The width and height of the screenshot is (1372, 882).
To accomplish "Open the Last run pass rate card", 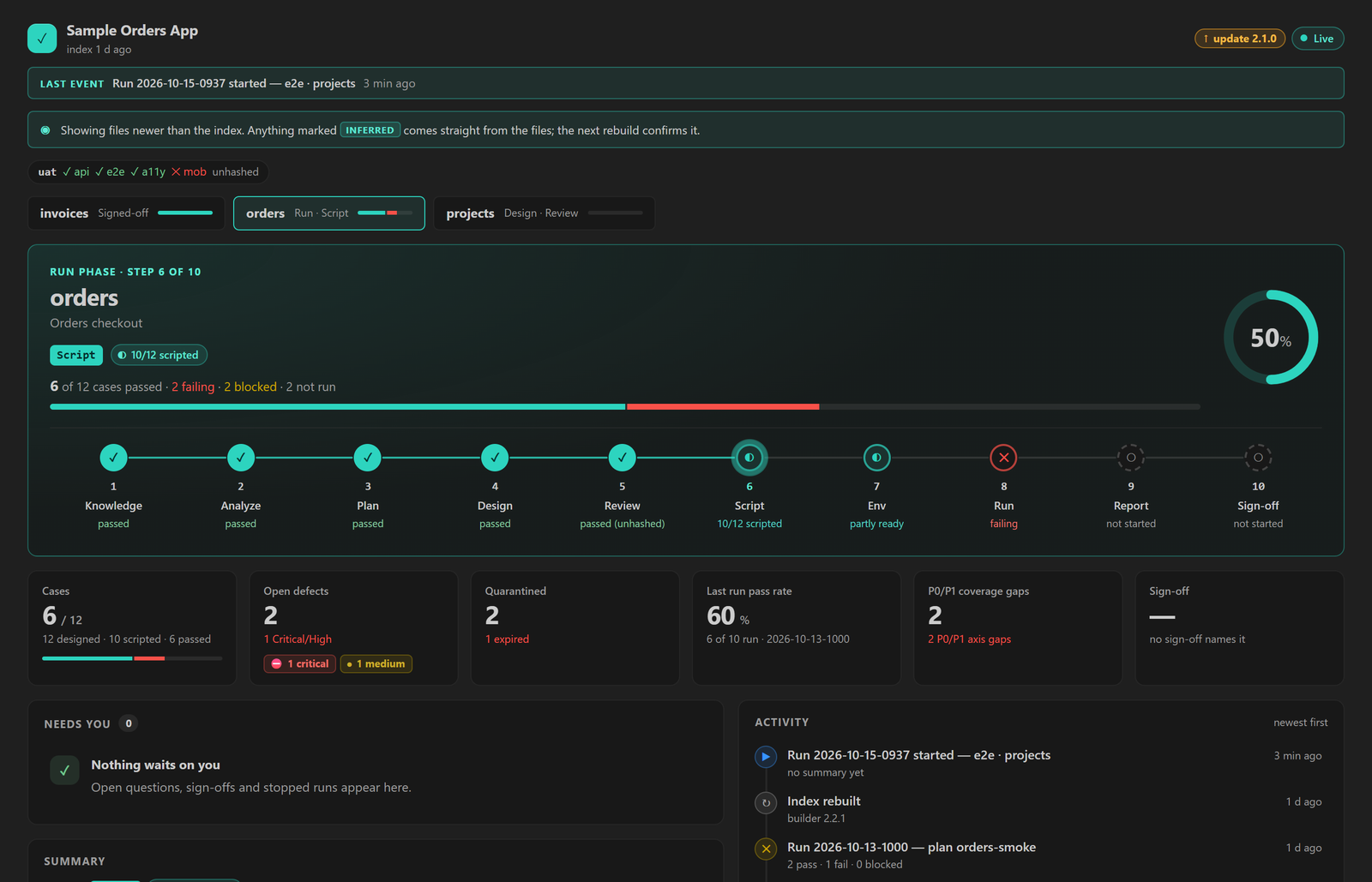I will tap(797, 628).
